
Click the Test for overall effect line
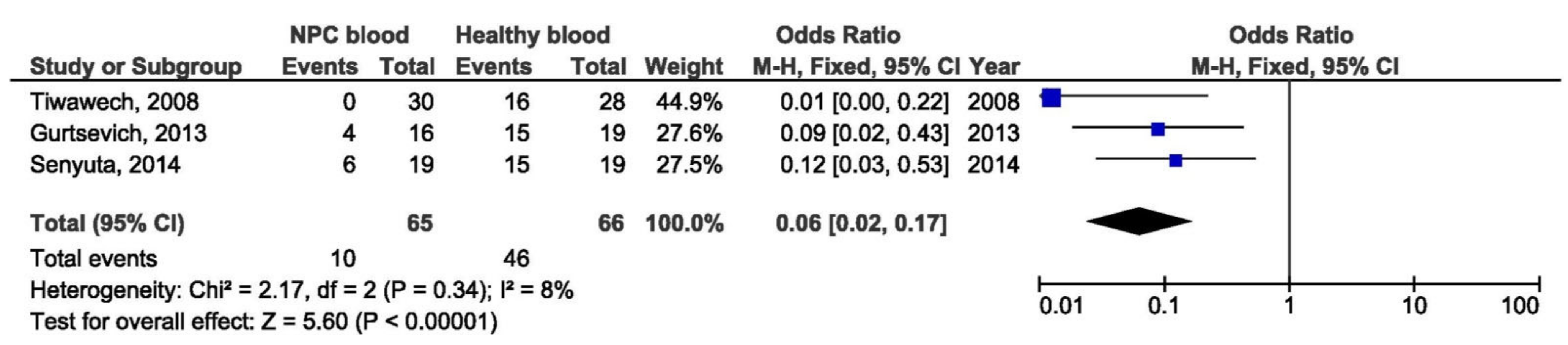click(264, 321)
